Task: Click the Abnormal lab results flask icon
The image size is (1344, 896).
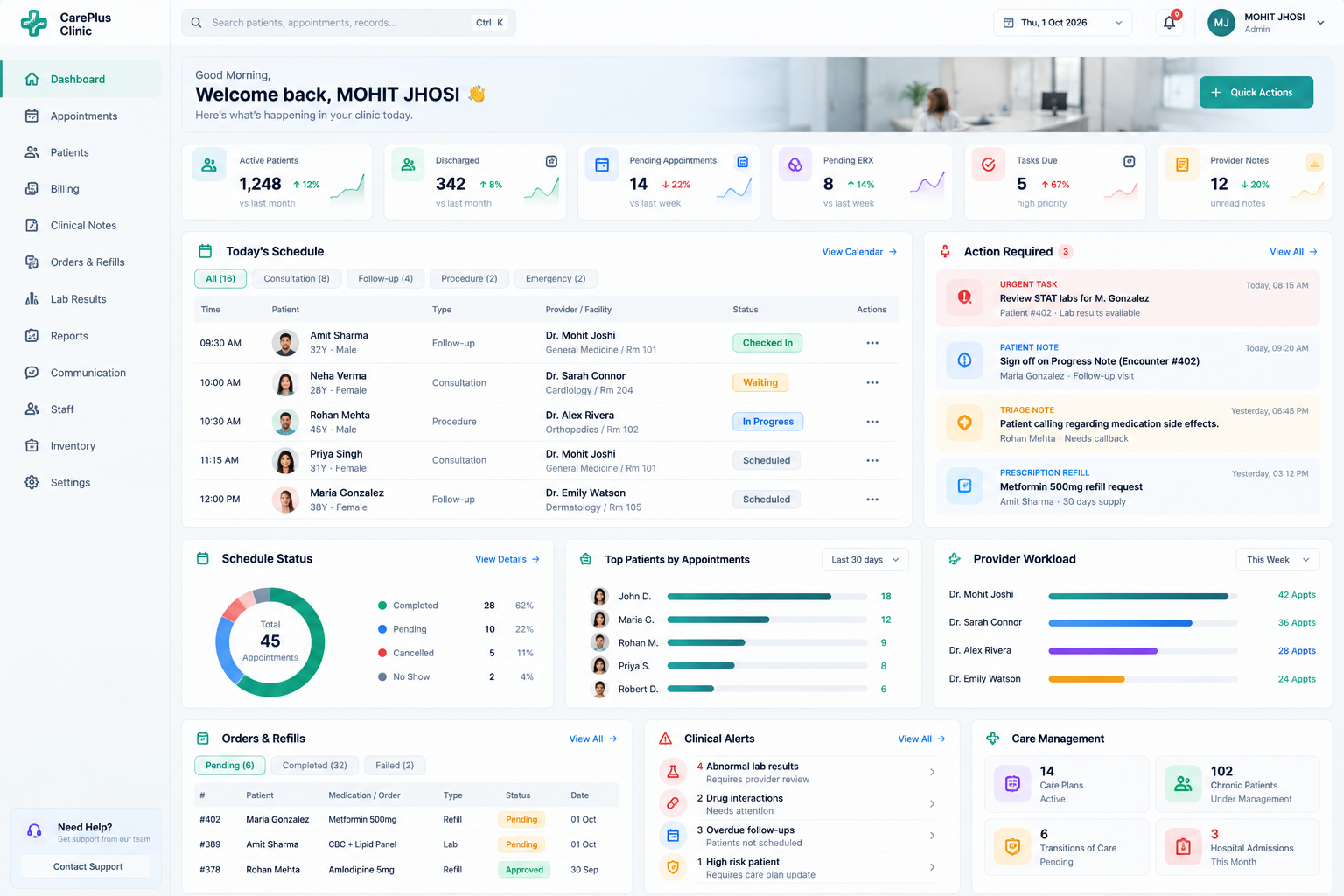Action: [673, 772]
